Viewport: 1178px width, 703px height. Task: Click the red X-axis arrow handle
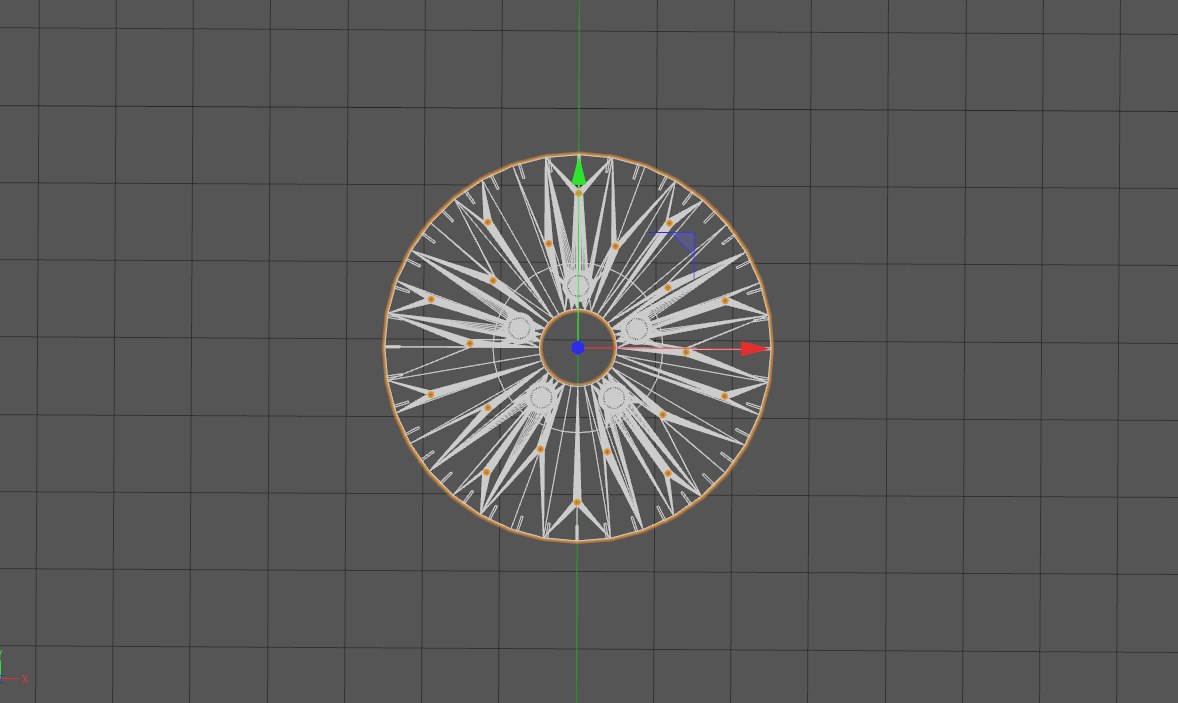[x=754, y=348]
